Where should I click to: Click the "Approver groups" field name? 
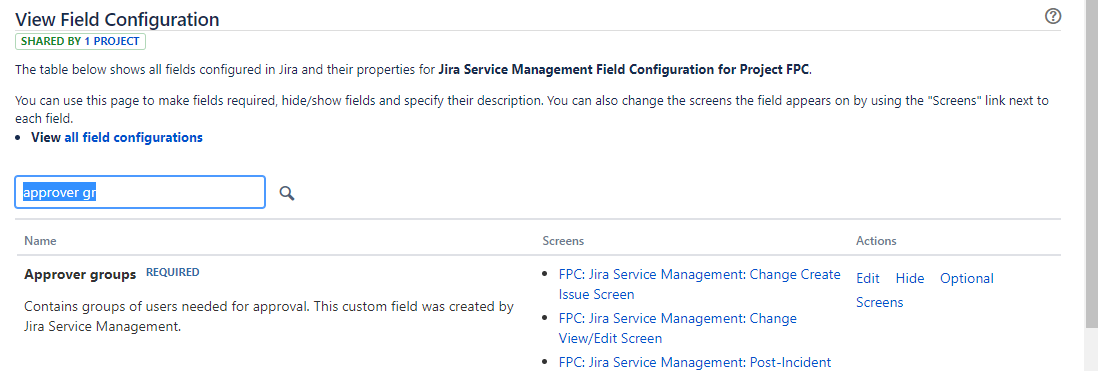click(x=80, y=275)
